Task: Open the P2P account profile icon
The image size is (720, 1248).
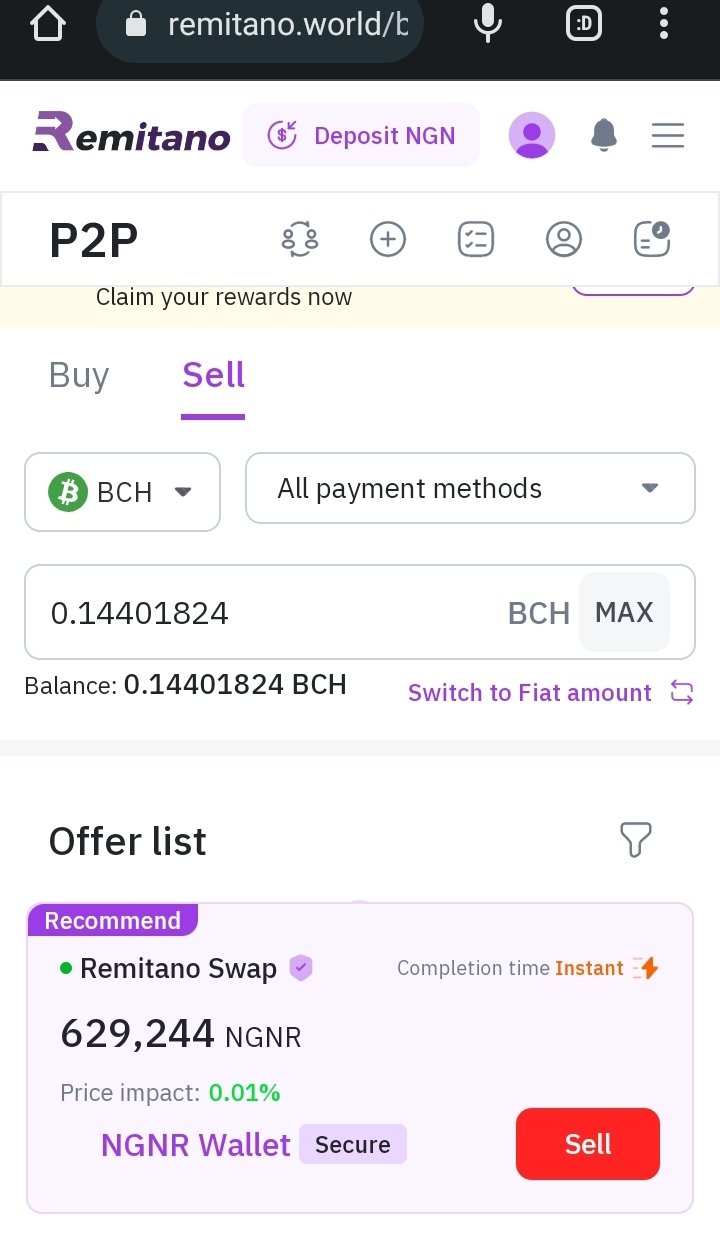Action: pos(564,239)
